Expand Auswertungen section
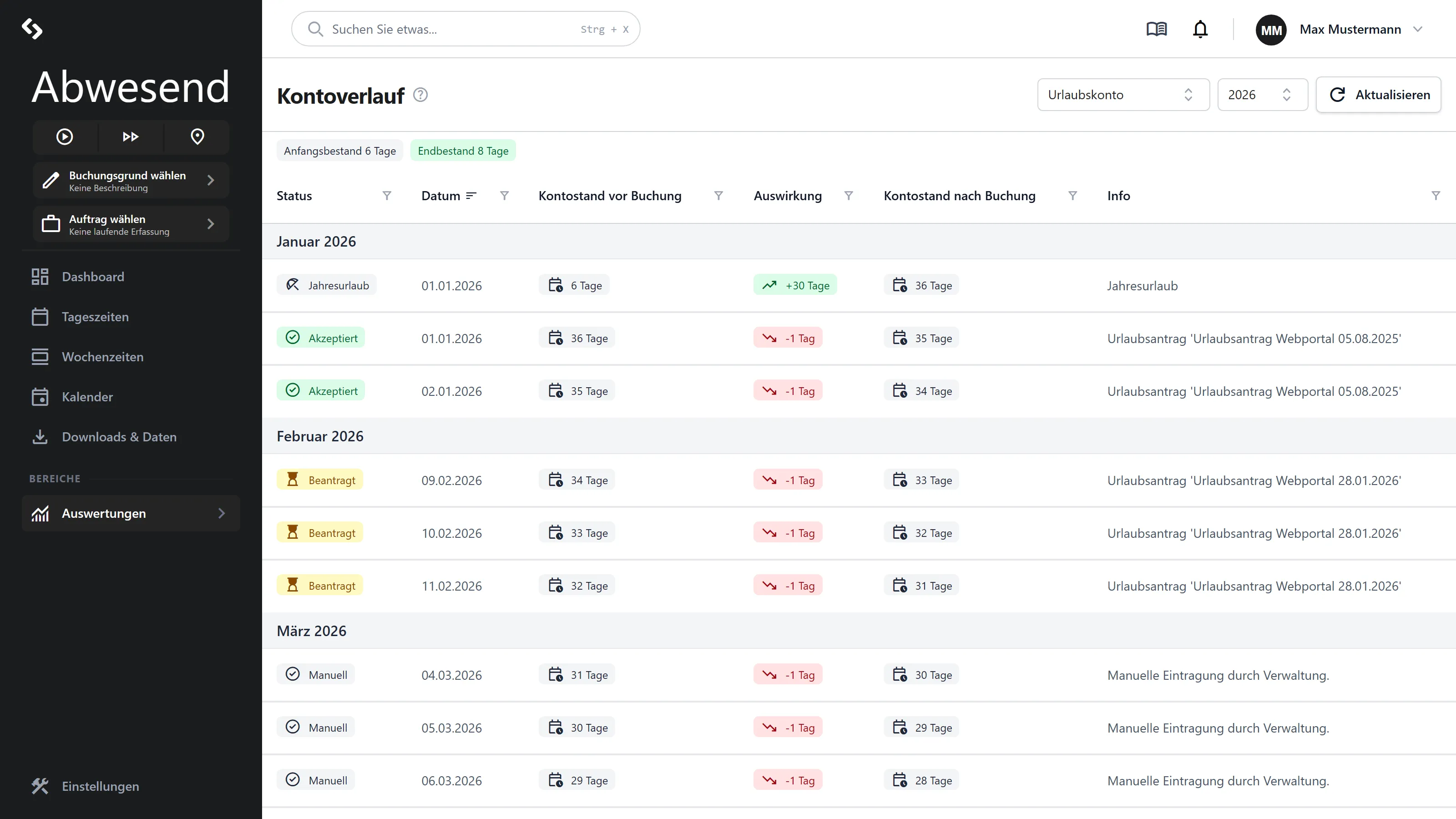Viewport: 1456px width, 819px height. 131,513
